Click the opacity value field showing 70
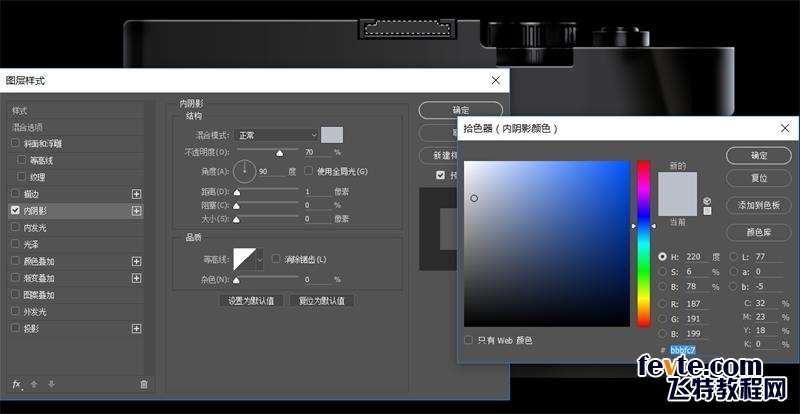Screen dimensions: 800x414 [317, 152]
